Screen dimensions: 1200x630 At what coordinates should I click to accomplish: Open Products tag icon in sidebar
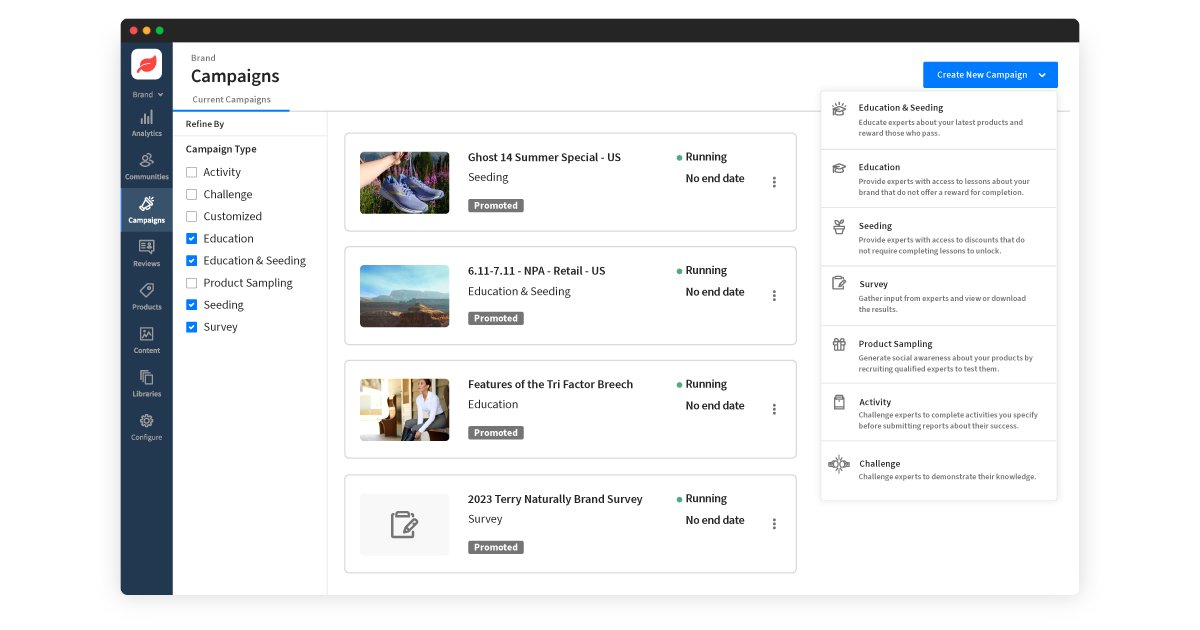click(x=146, y=290)
